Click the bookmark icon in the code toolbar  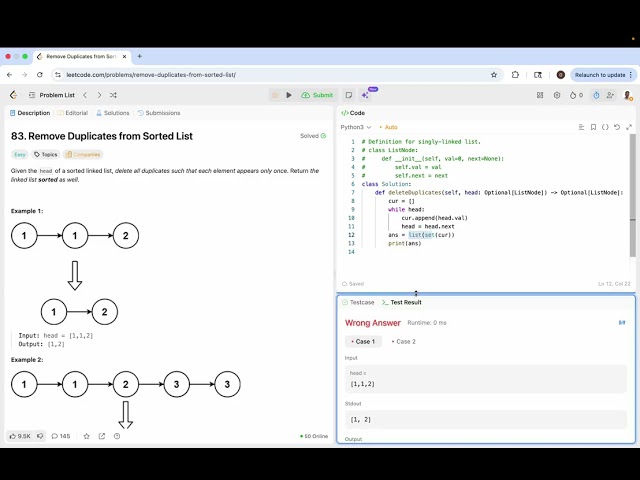pyautogui.click(x=593, y=127)
